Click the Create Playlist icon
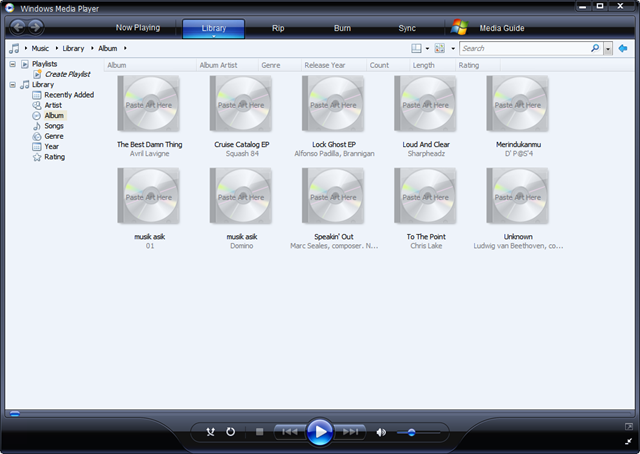This screenshot has height=454, width=640. click(x=37, y=74)
